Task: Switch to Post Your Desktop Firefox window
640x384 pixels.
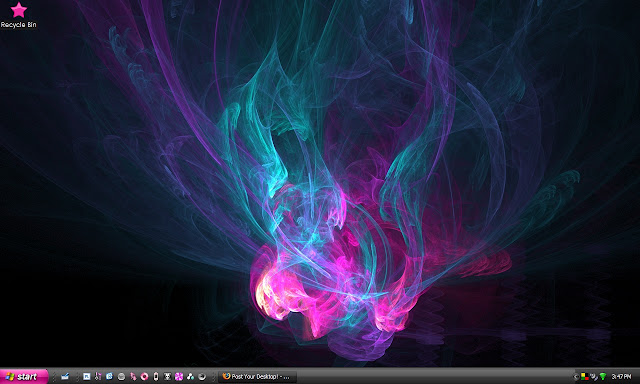Action: tap(257, 376)
